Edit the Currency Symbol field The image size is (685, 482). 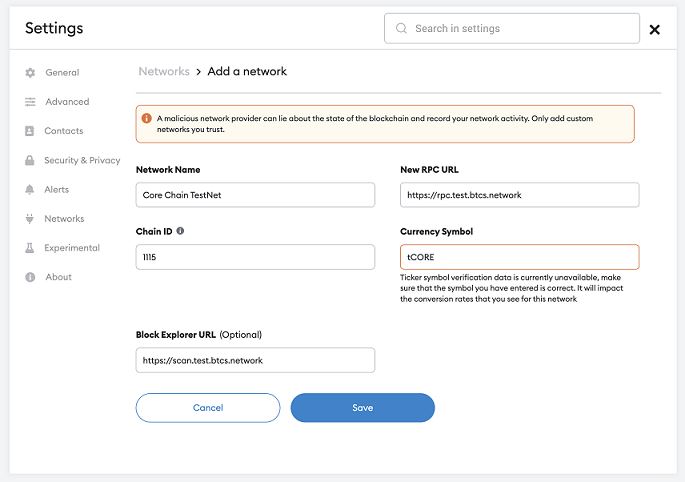pos(519,257)
